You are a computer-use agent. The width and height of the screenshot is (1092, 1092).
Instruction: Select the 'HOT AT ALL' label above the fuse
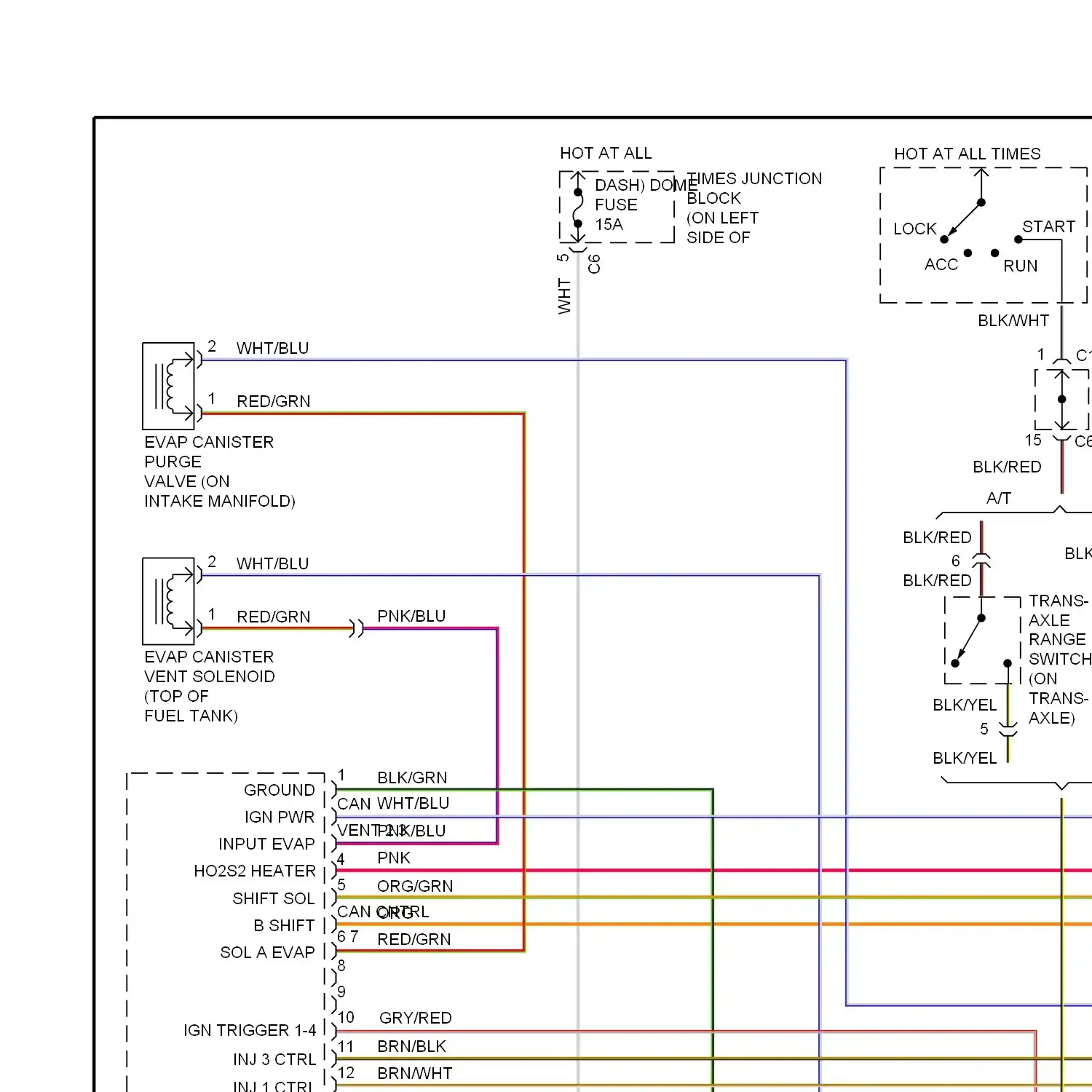pyautogui.click(x=606, y=153)
